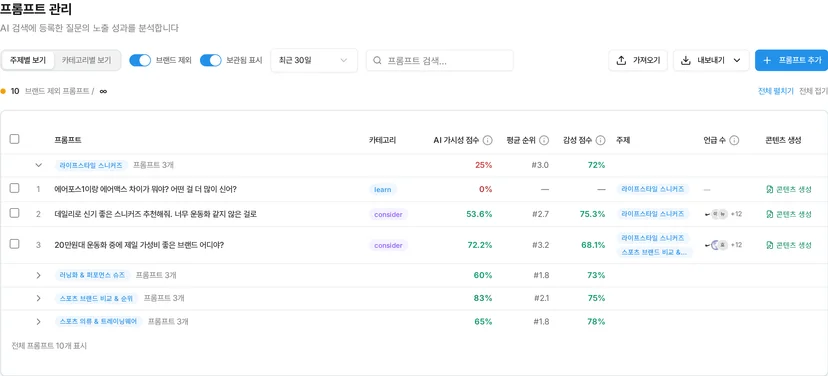828x376 pixels.
Task: Check the 에어포스1이랑 에어맥스 prompt checkbox
Action: (x=15, y=188)
